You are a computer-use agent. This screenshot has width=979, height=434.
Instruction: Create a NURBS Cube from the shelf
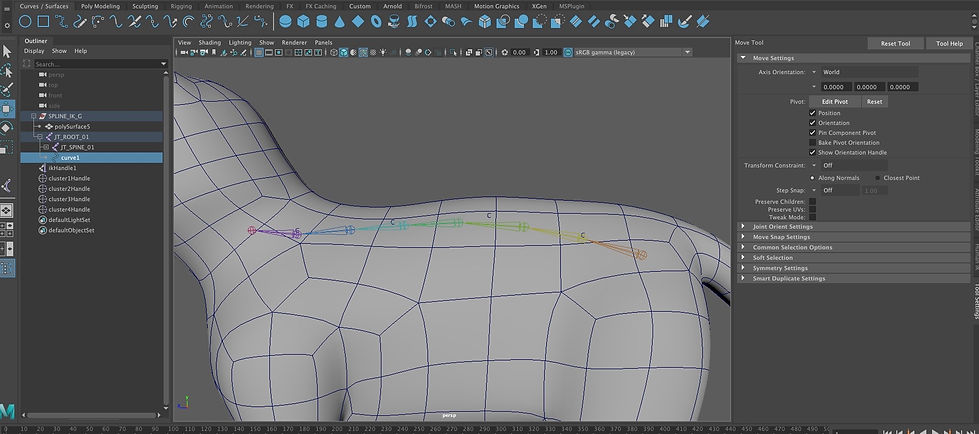point(303,21)
